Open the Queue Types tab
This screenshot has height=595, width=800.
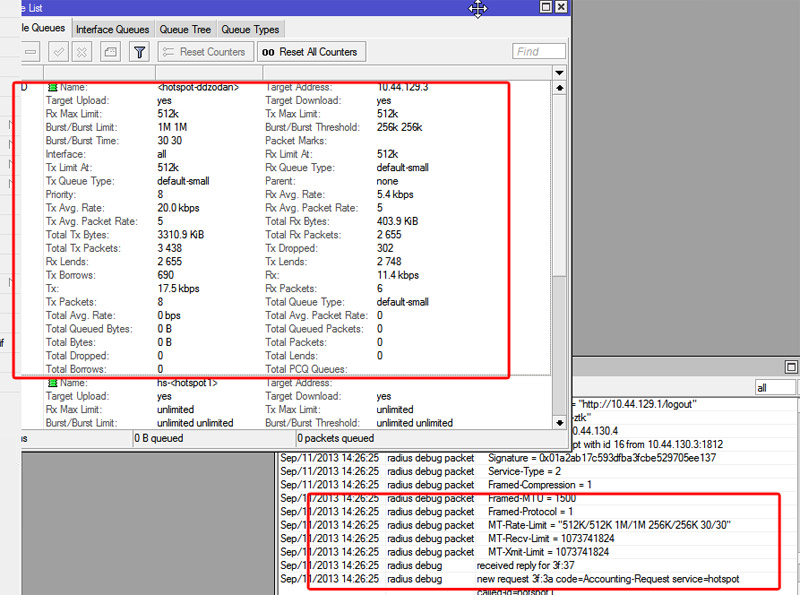coord(250,30)
